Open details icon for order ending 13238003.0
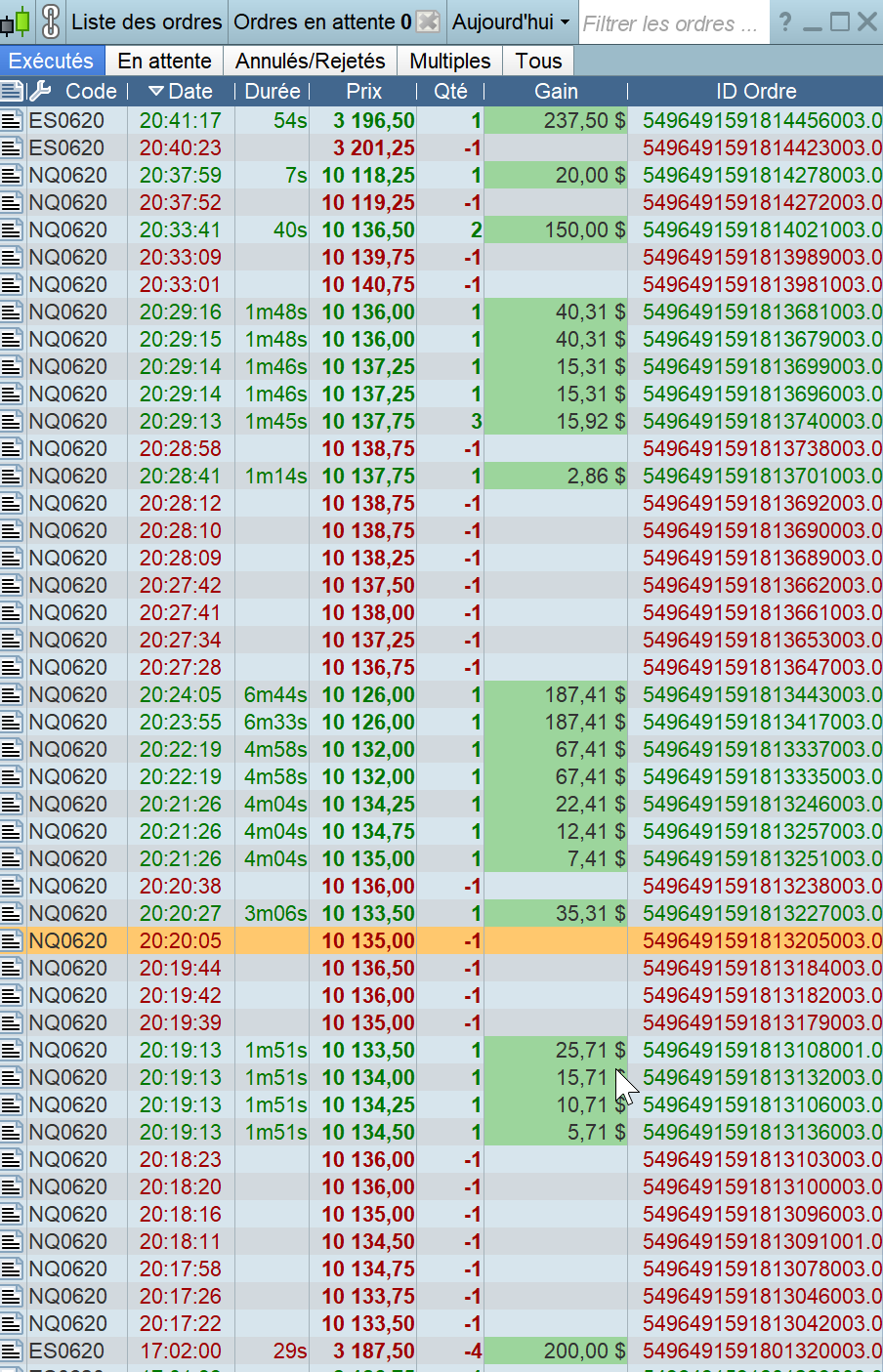The width and height of the screenshot is (883, 1372). pos(12,887)
